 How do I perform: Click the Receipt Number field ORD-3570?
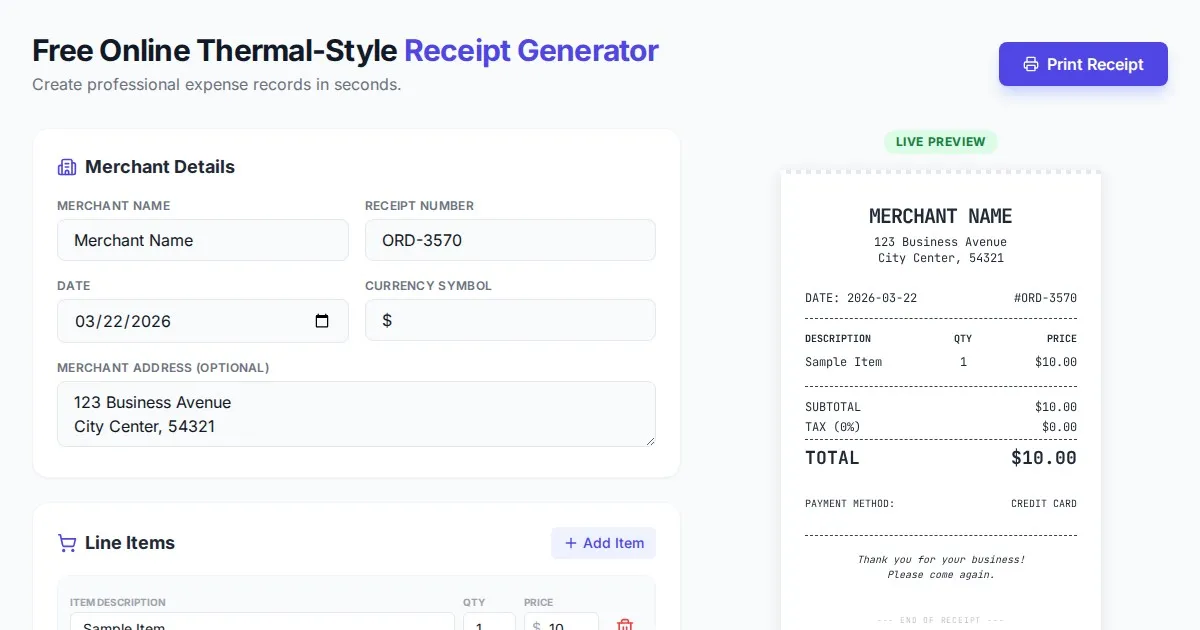click(x=510, y=240)
